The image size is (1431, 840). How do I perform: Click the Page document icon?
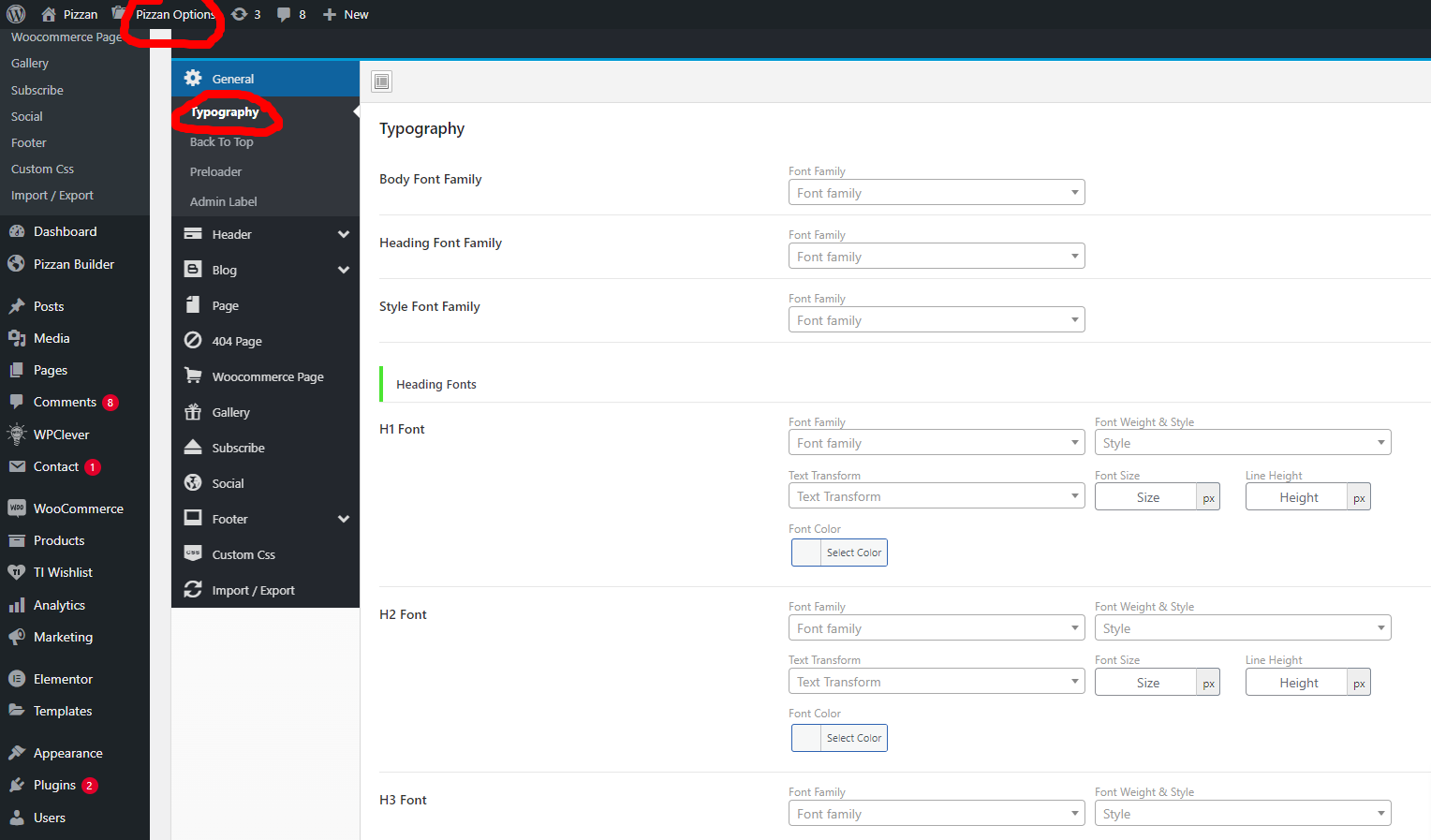point(193,304)
